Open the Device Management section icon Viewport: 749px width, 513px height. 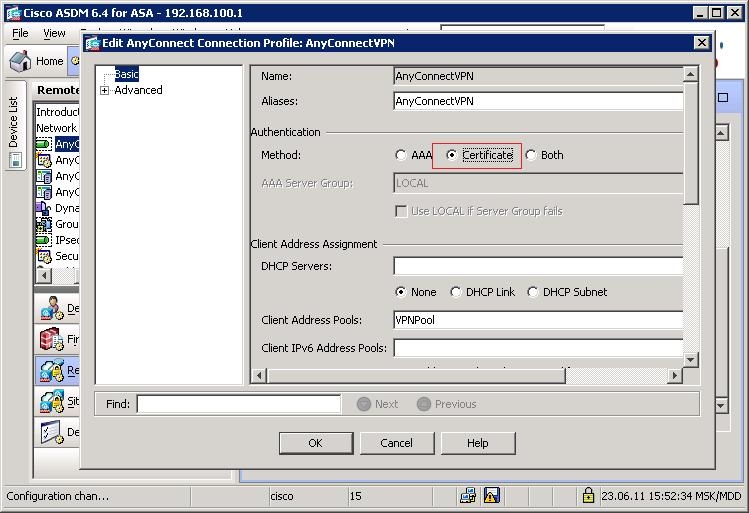coord(52,432)
